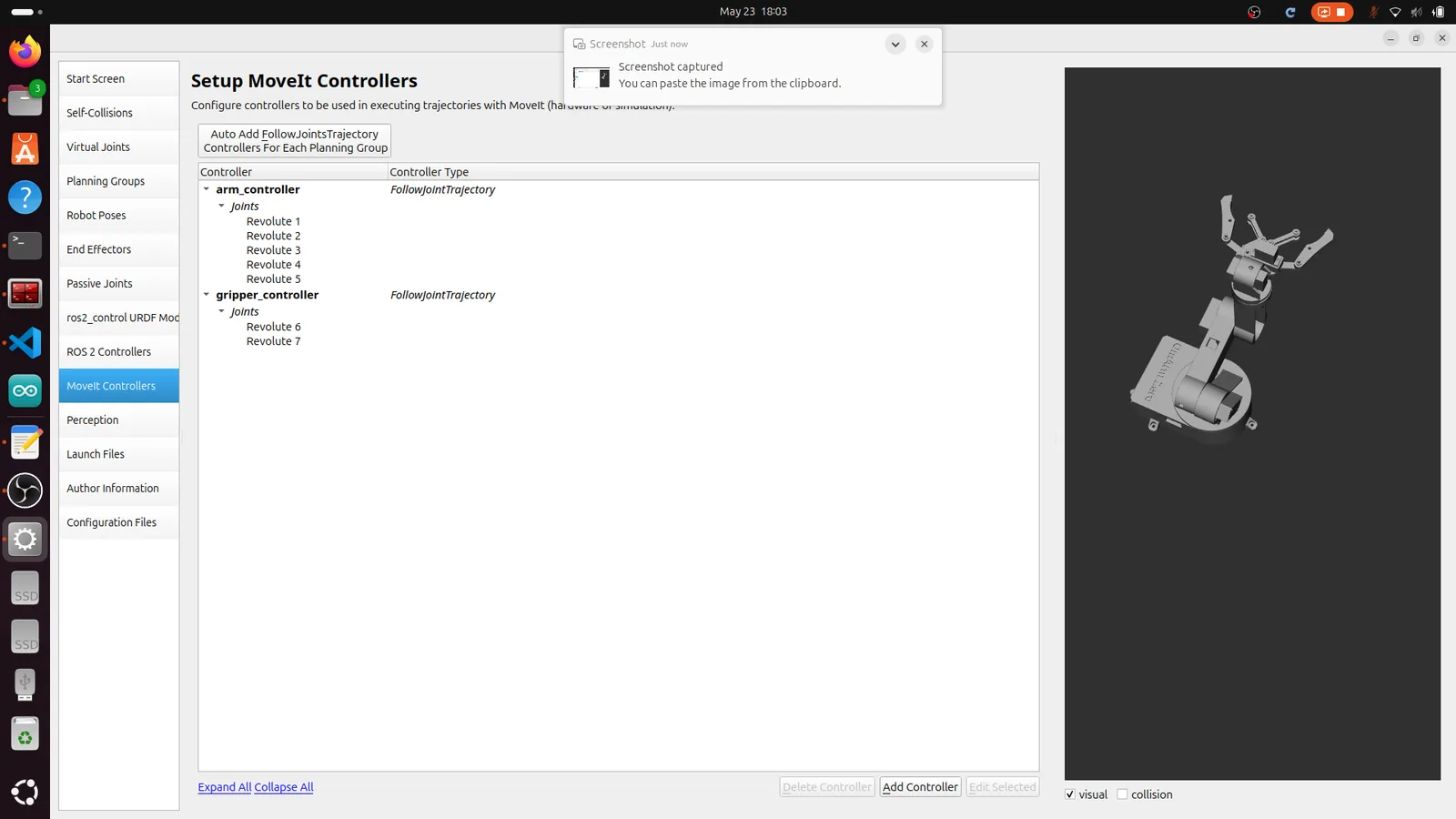Viewport: 1456px width, 819px height.
Task: Switch to the Configuration Files tab
Action: [118, 522]
